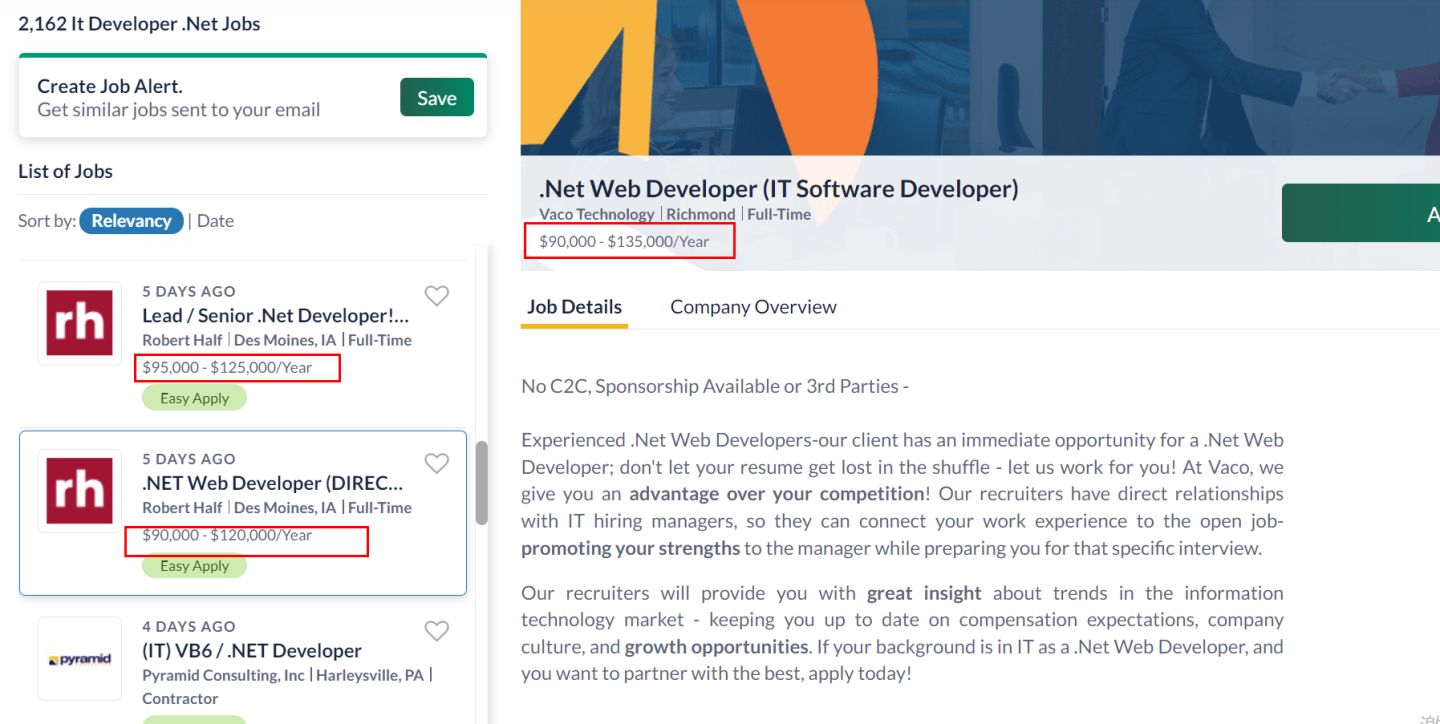The height and width of the screenshot is (724, 1440).
Task: Open Lead / Senior .Net Developer job title
Action: click(275, 316)
